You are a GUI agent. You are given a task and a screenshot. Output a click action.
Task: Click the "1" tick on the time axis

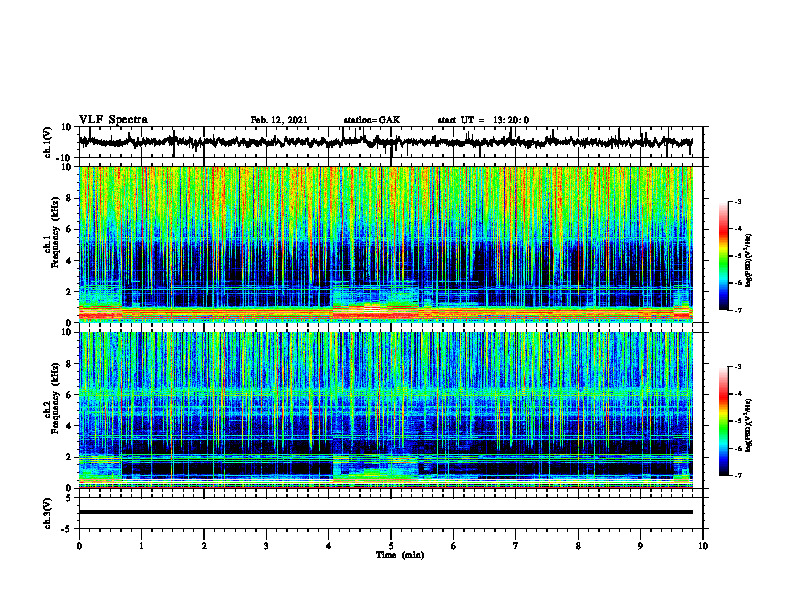pyautogui.click(x=141, y=546)
